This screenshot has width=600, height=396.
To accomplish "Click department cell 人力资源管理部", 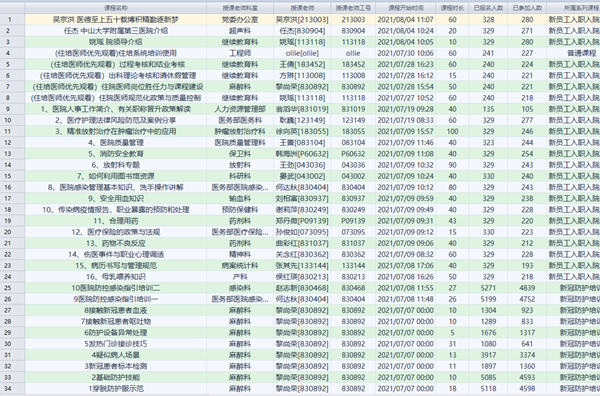I will point(240,109).
